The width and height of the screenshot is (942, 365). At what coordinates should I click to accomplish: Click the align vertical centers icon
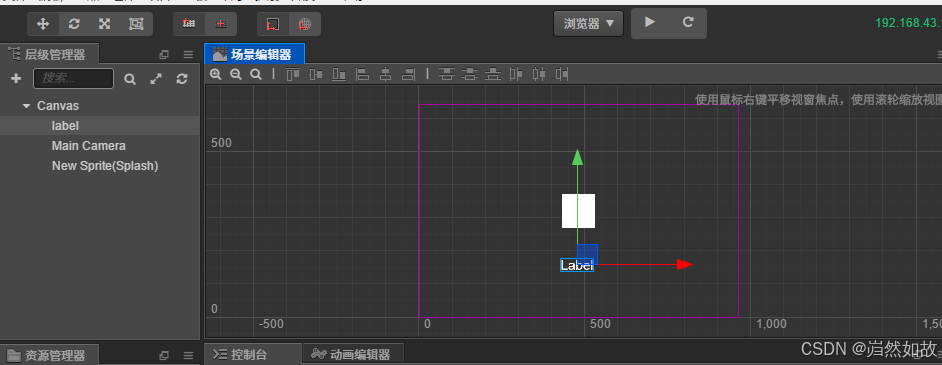[316, 74]
